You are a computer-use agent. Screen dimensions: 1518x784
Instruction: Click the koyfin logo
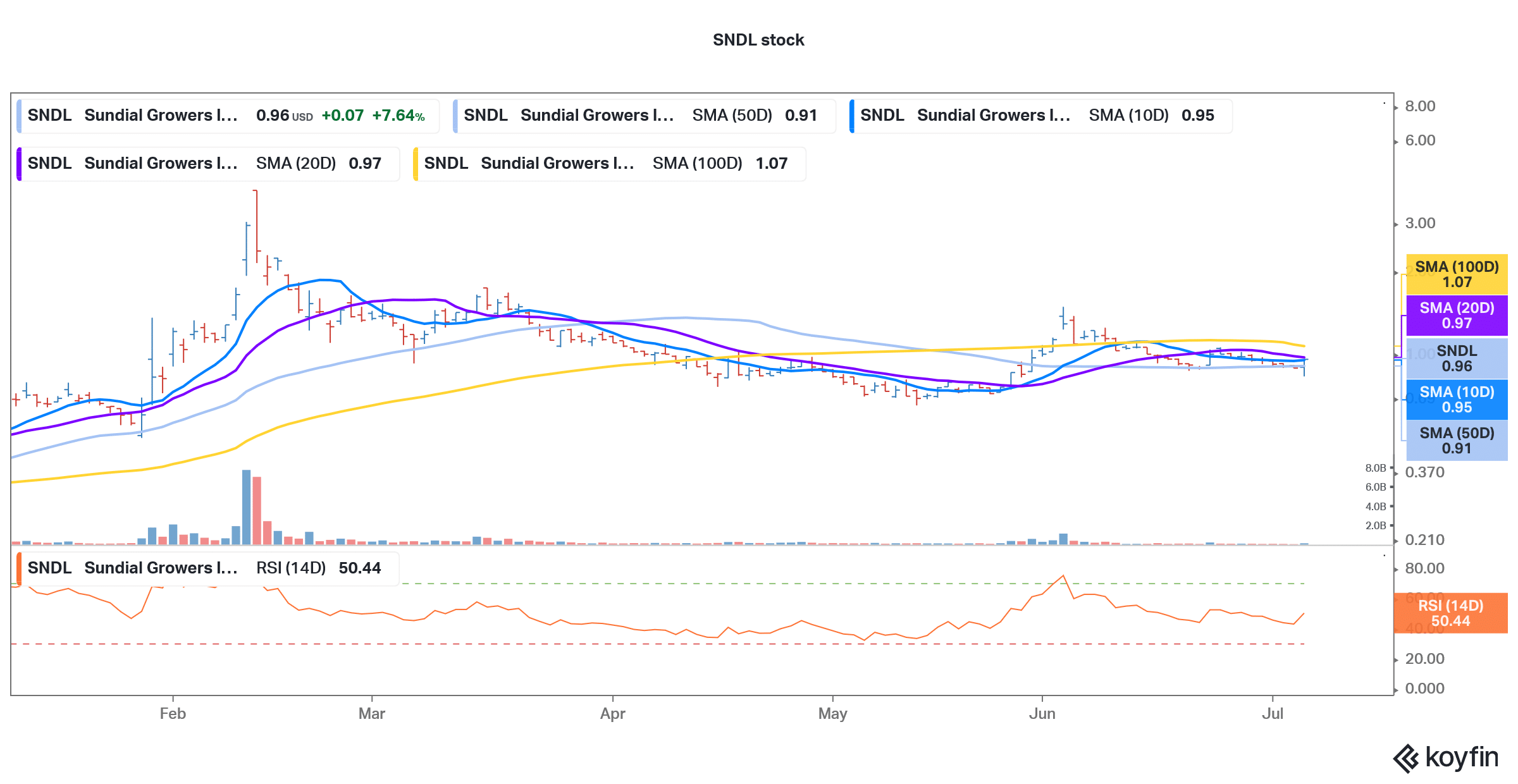click(x=1446, y=758)
